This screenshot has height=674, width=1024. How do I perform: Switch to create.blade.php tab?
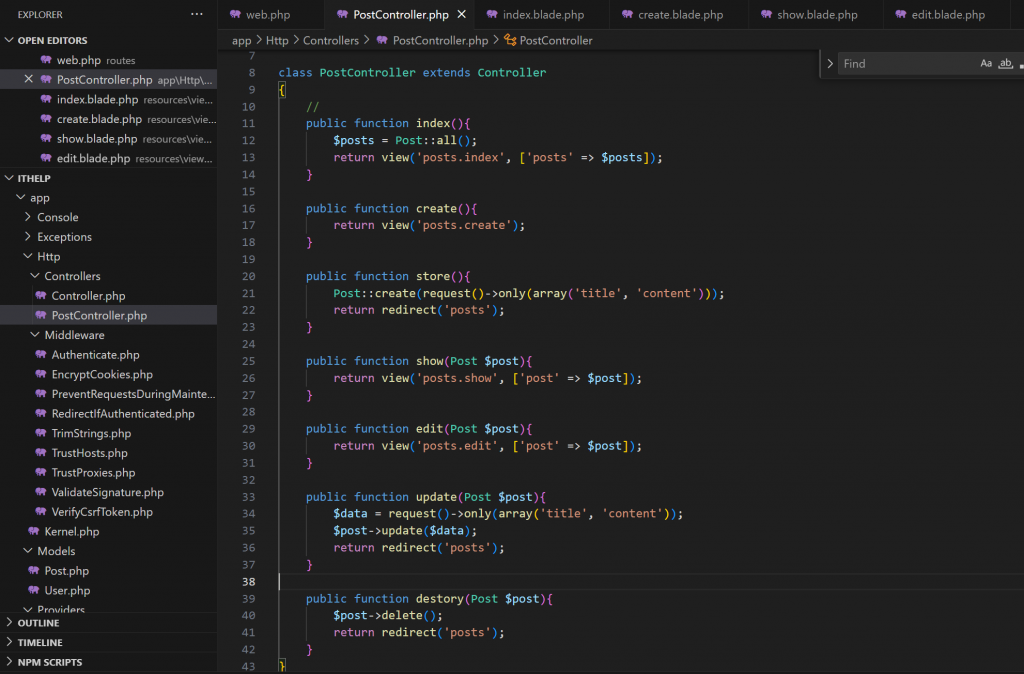pos(680,14)
